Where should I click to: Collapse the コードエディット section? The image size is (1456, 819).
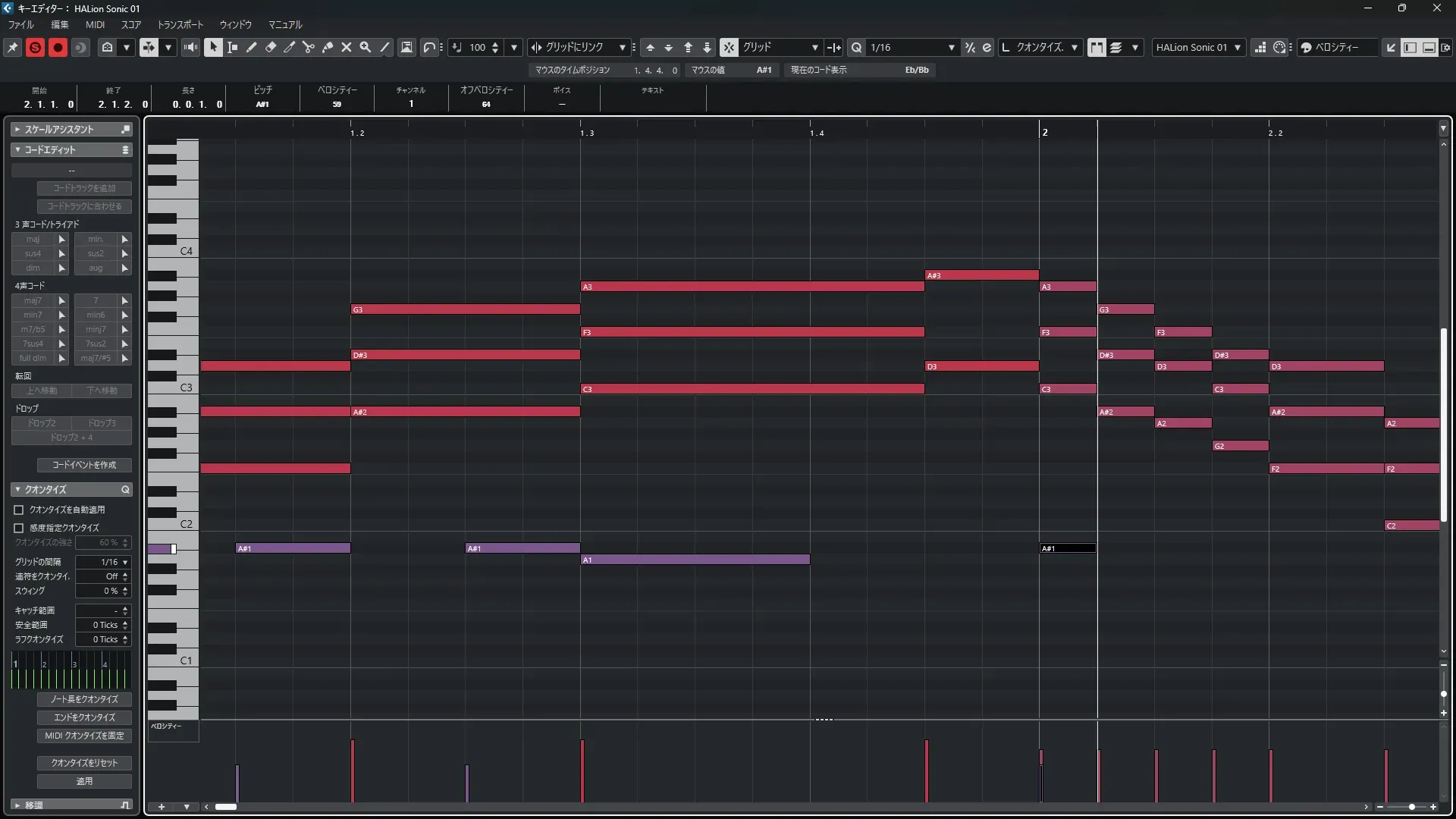coord(18,149)
